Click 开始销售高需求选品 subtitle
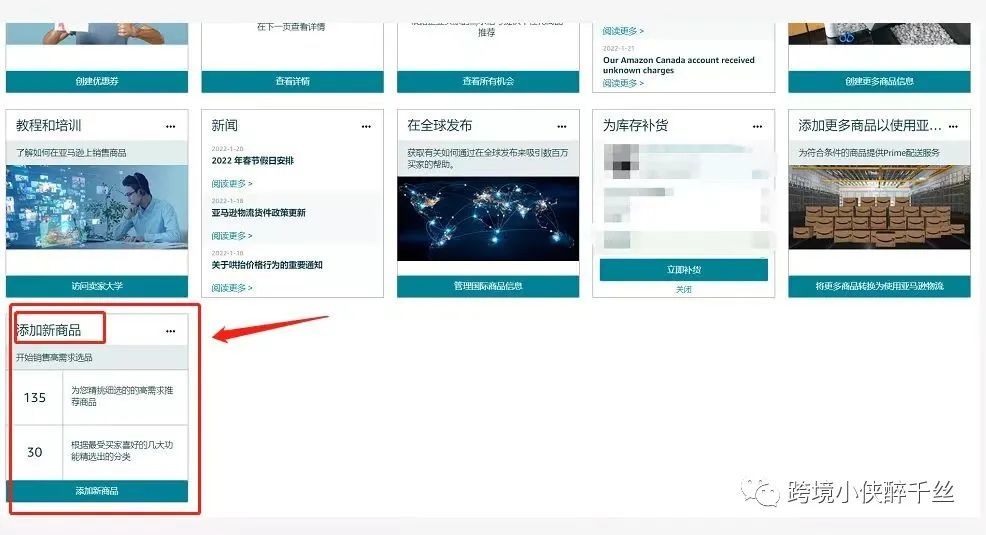 (x=54, y=358)
